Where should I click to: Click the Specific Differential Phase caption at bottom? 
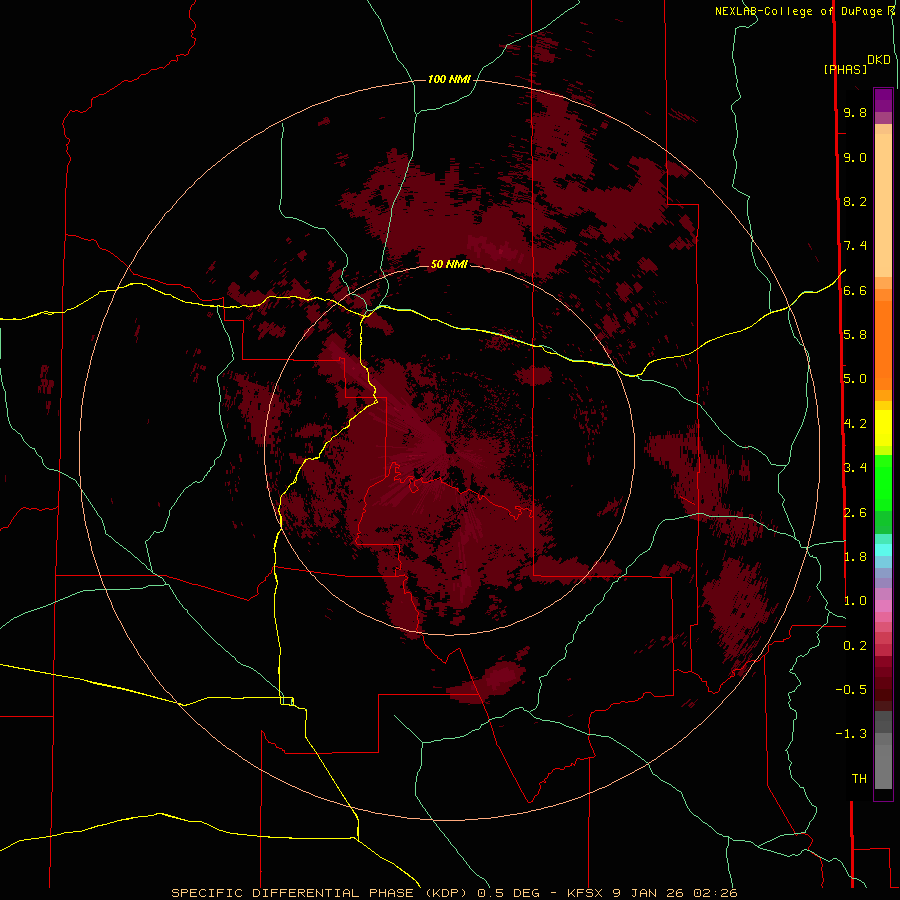pos(454,893)
